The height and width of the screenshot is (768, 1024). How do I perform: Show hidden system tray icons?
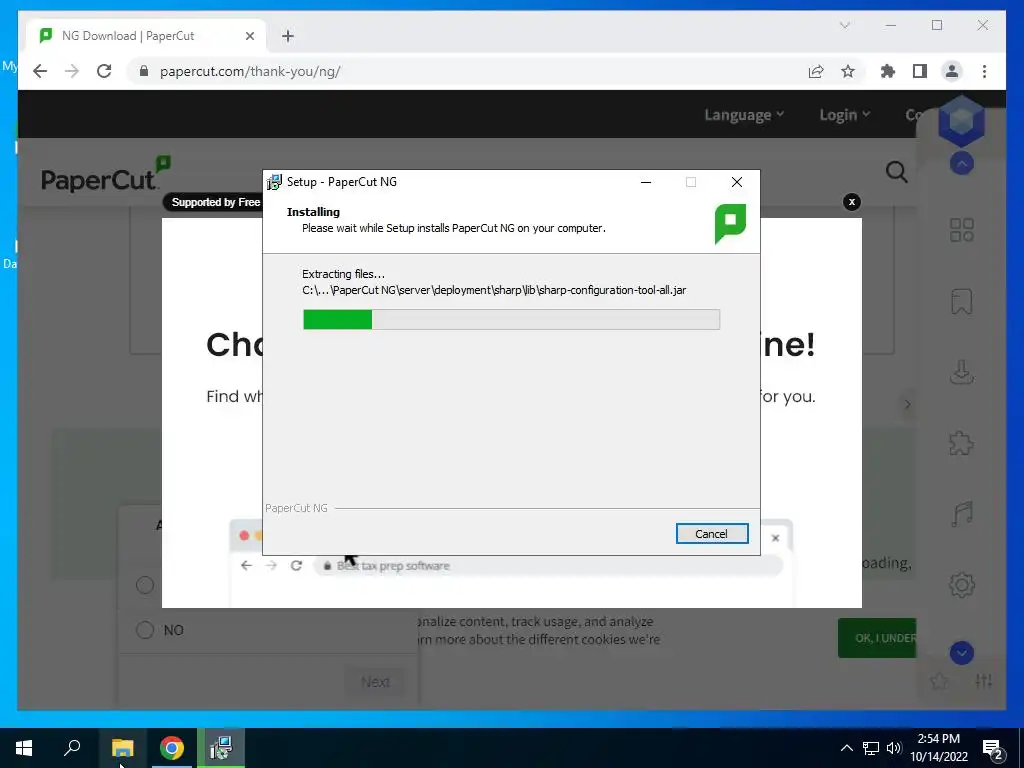pos(846,748)
